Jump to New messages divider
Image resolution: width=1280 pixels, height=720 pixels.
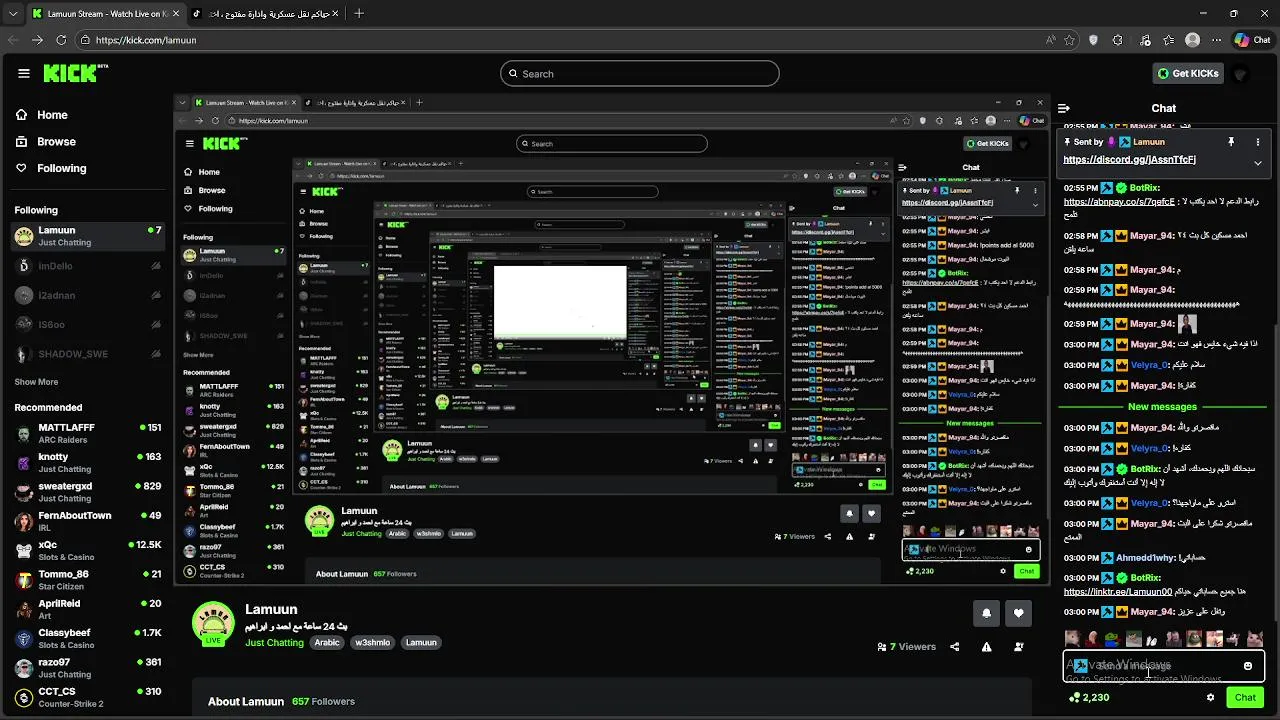(x=1162, y=407)
